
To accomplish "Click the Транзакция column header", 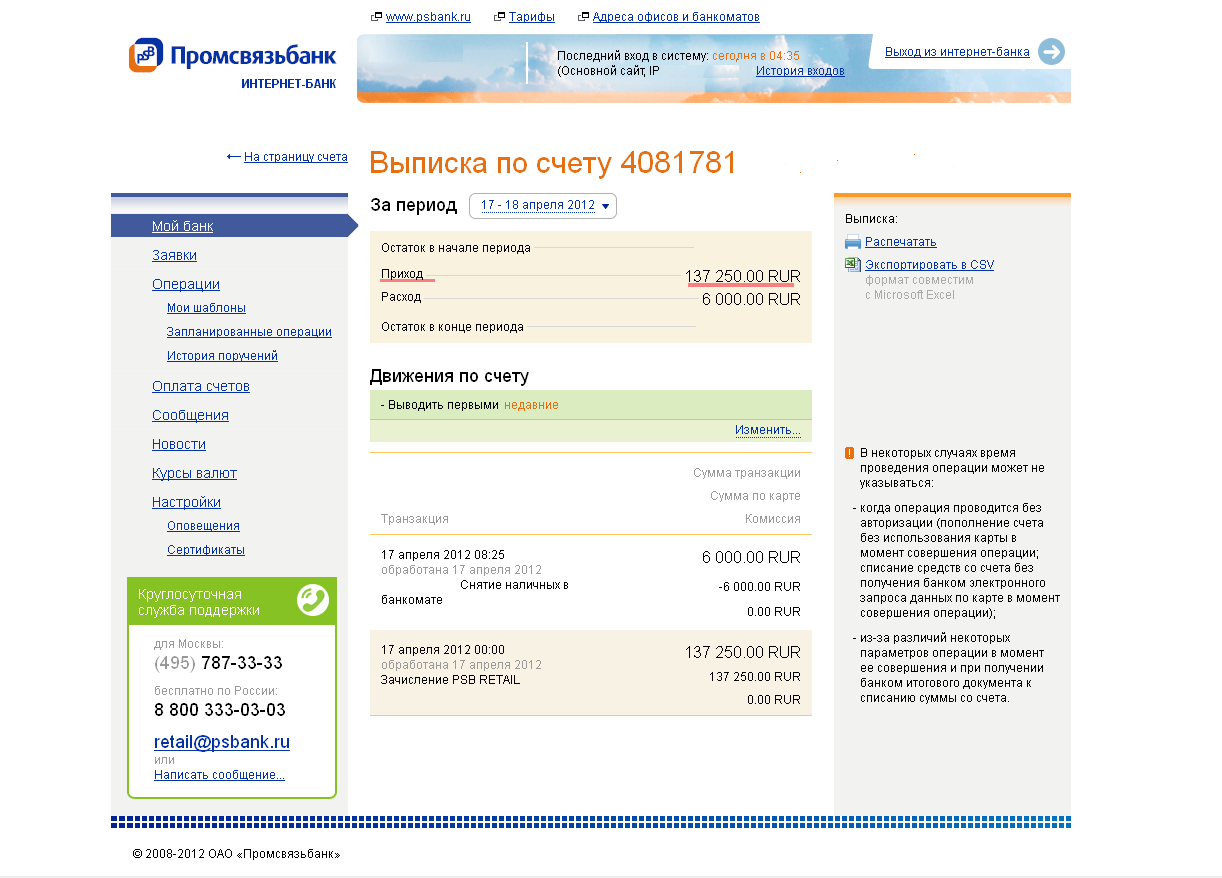I will coord(415,519).
